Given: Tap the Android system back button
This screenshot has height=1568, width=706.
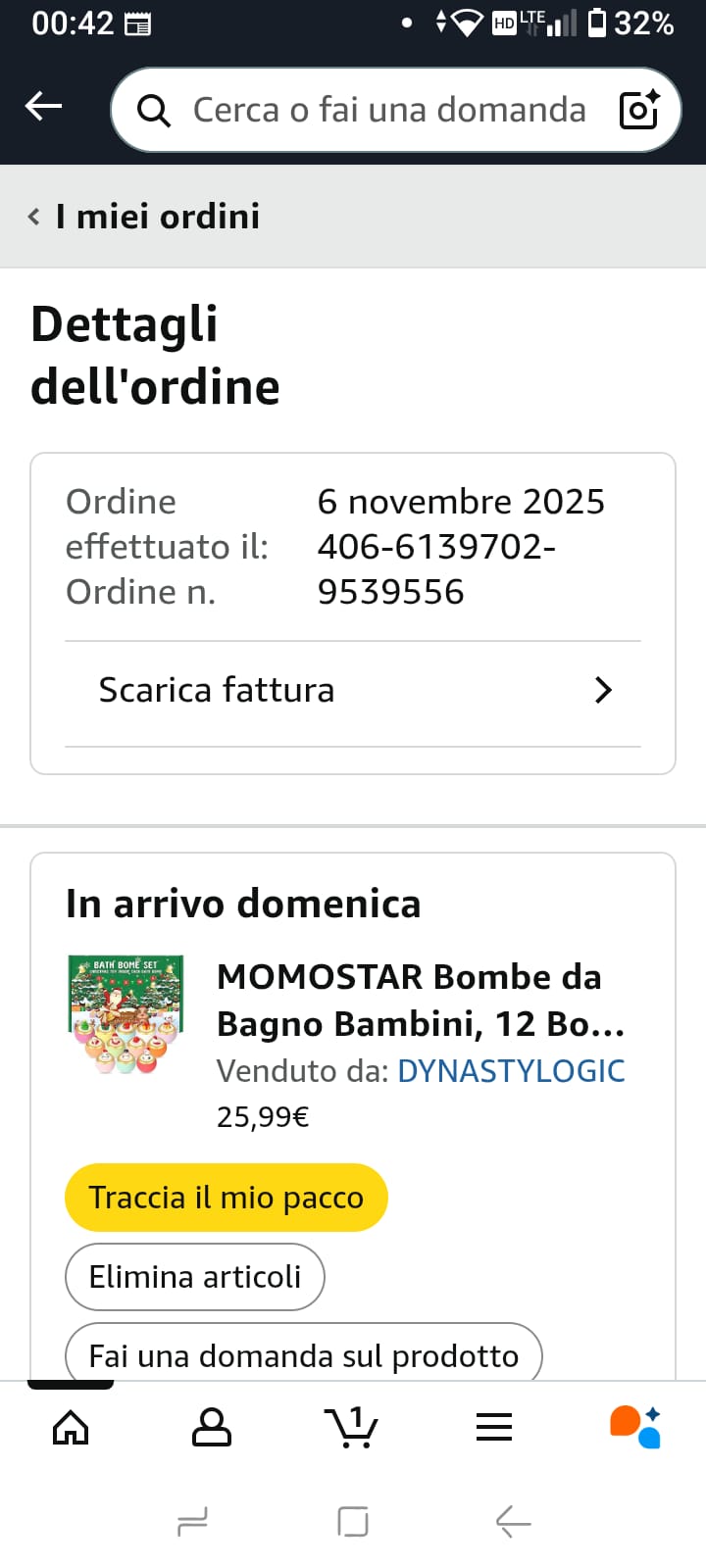Looking at the screenshot, I should click(513, 1522).
